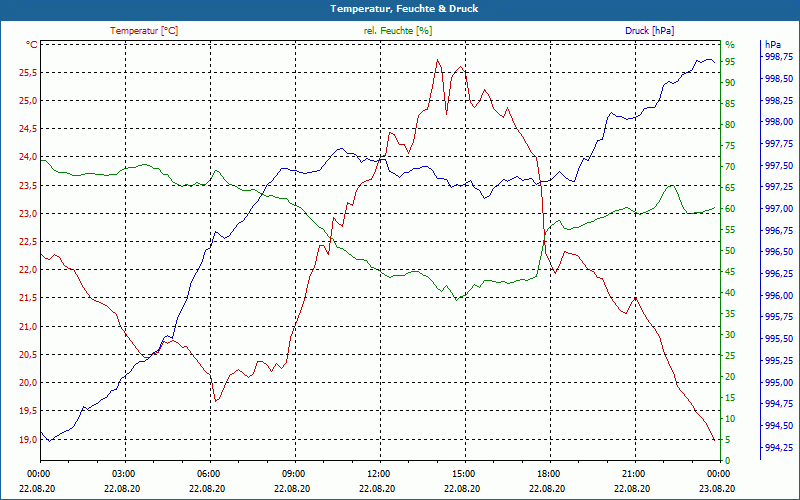This screenshot has height=500, width=800.
Task: Select the red 'Temperatur [°C]' legend label
Action: click(144, 31)
